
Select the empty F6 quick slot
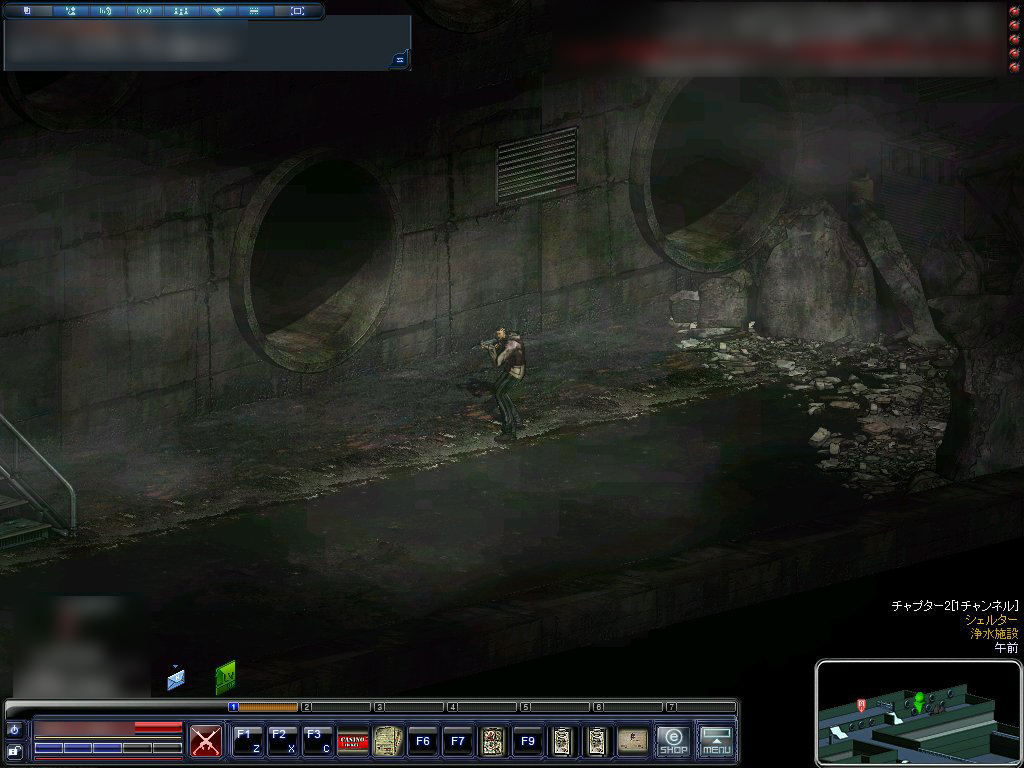point(423,741)
